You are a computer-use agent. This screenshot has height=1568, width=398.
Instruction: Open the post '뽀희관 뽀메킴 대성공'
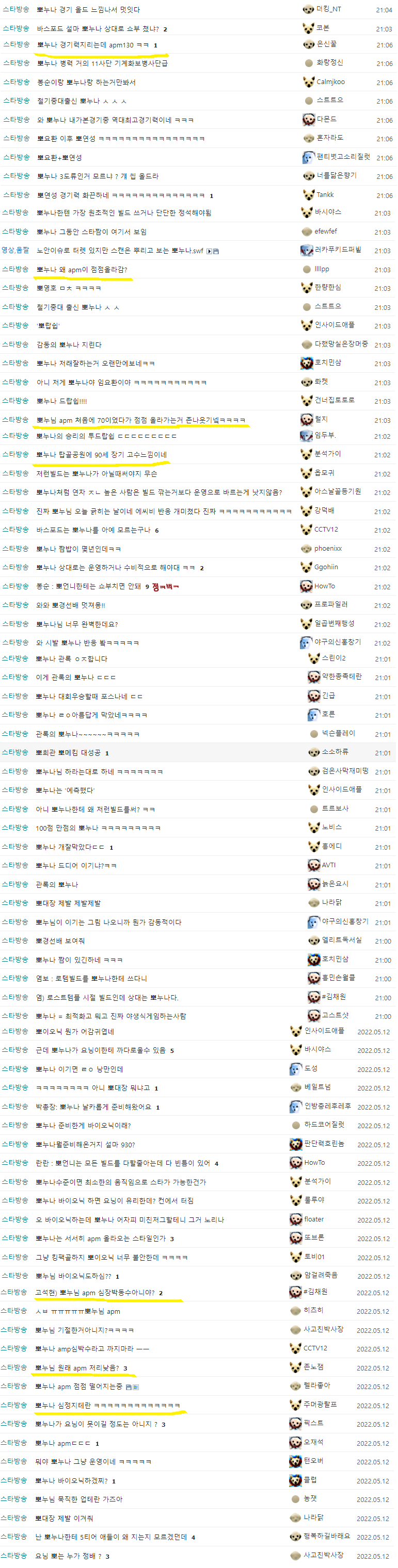pos(68,753)
